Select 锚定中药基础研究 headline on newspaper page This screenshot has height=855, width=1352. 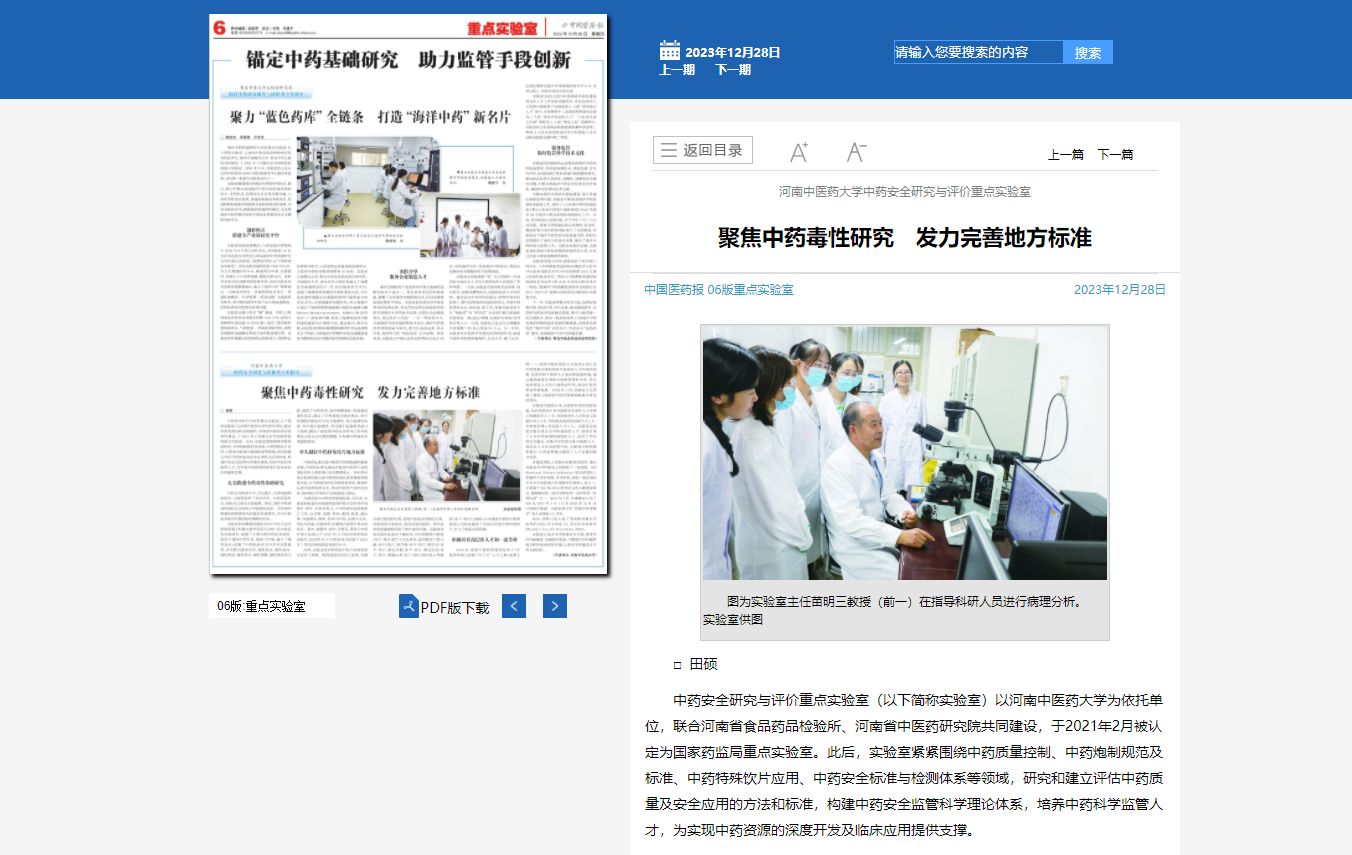click(408, 58)
